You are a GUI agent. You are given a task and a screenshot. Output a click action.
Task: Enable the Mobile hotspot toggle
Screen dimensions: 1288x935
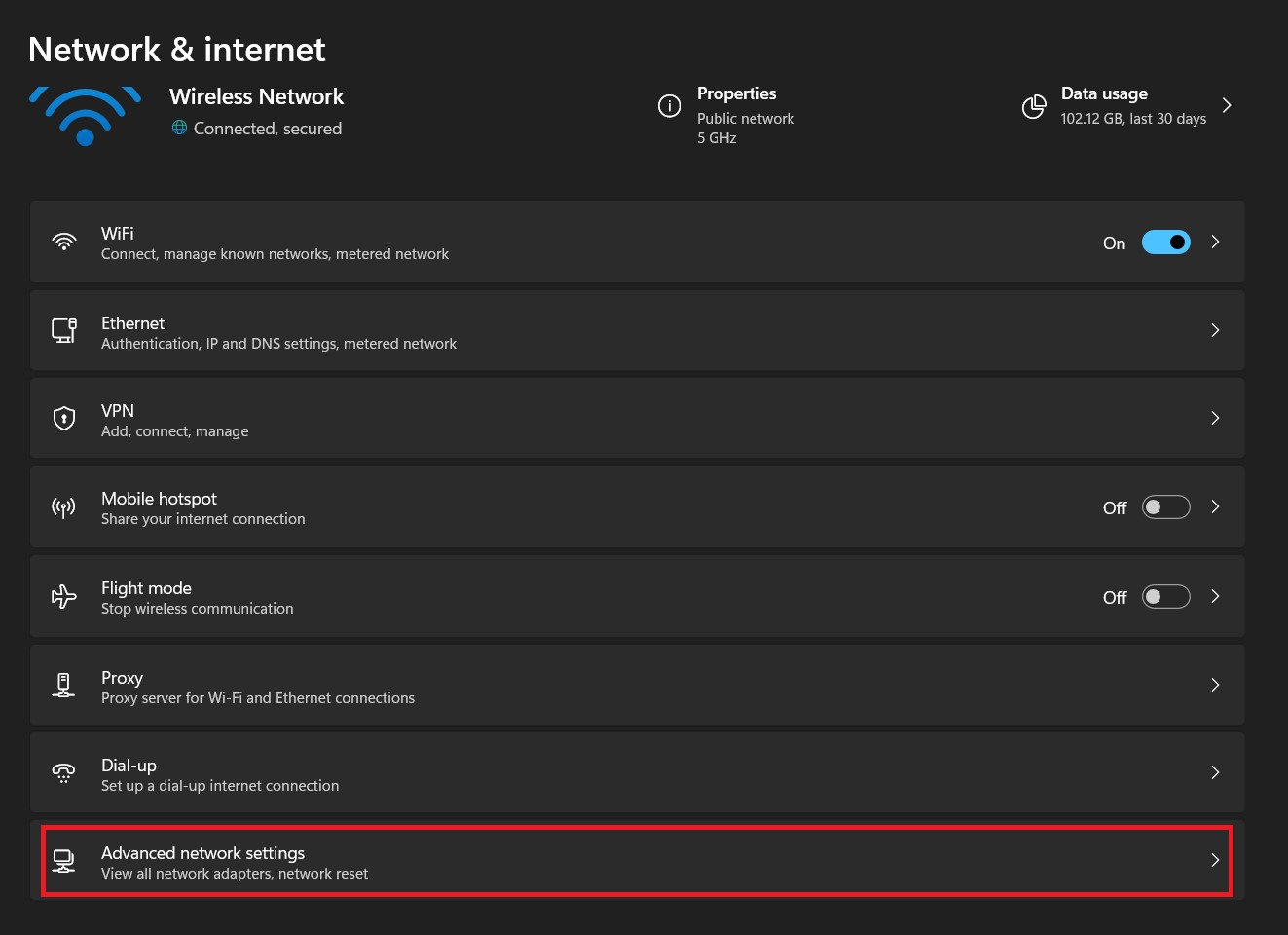tap(1166, 507)
